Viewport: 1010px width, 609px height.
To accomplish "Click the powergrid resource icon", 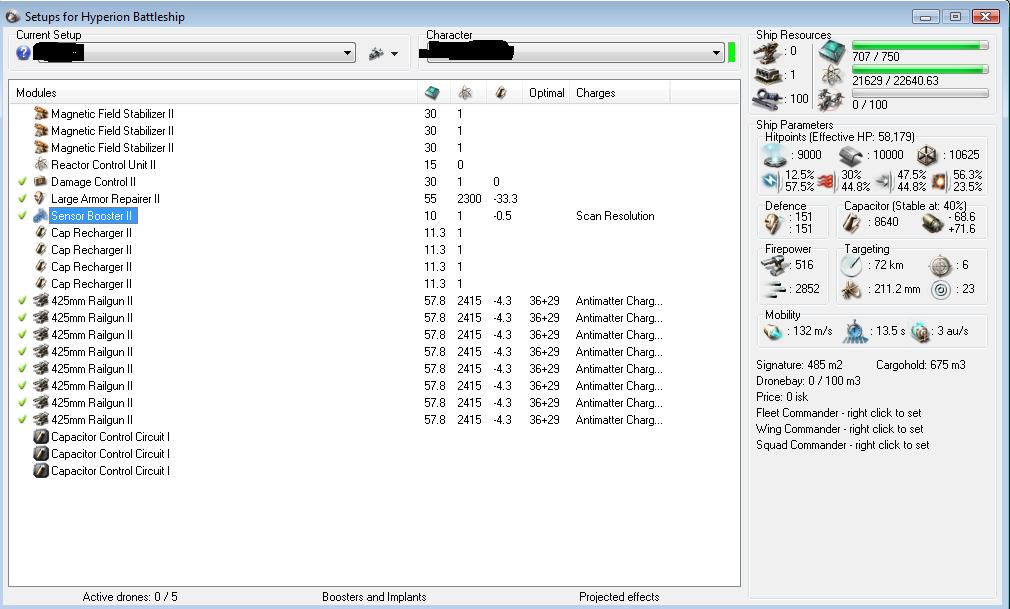I will (833, 76).
